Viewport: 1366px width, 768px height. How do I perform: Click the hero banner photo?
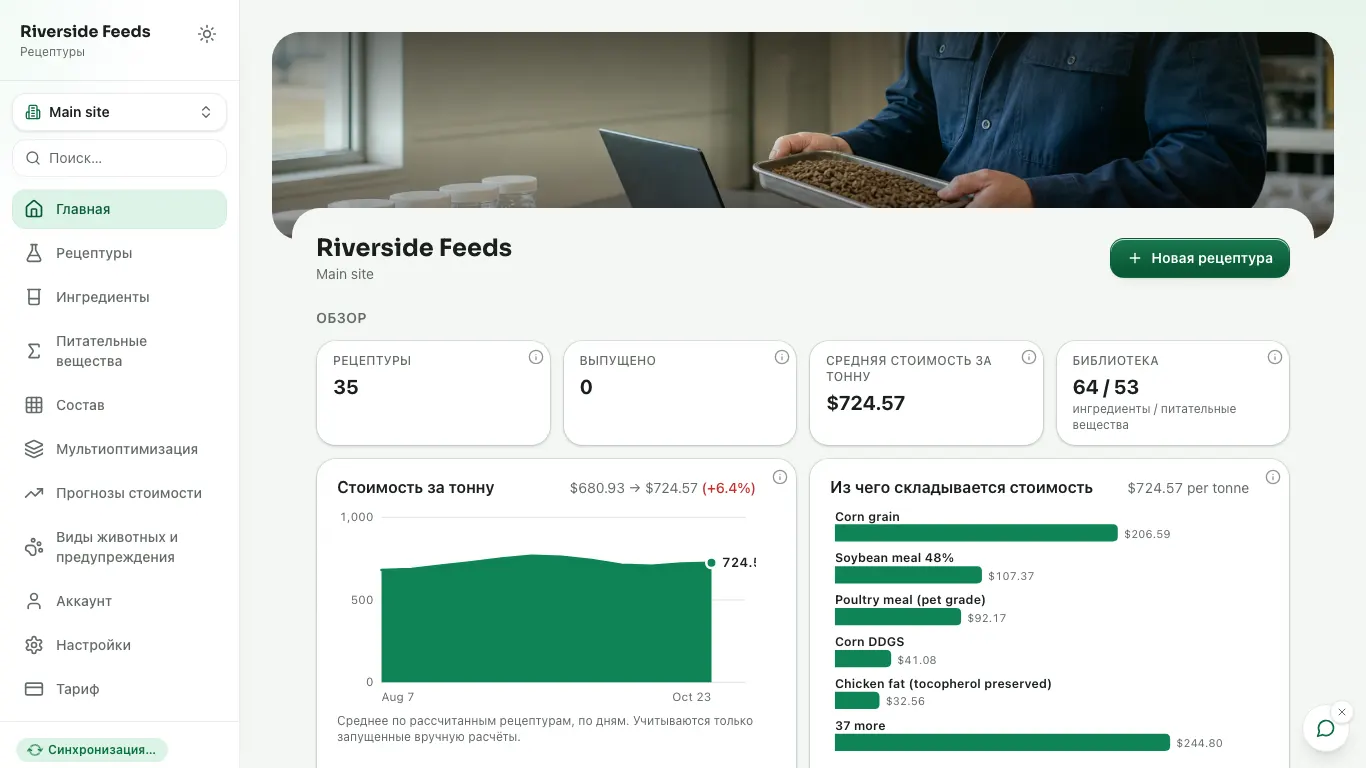pyautogui.click(x=803, y=120)
